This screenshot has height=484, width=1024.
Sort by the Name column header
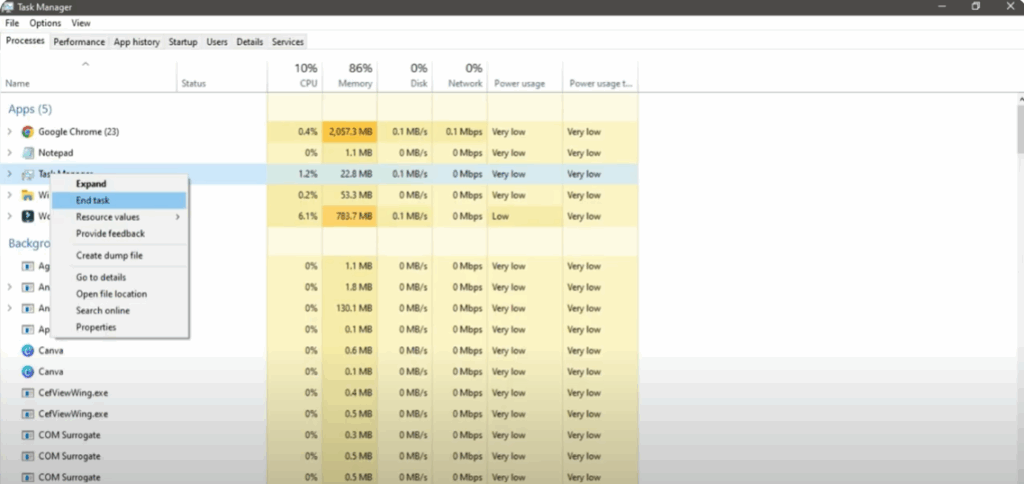coord(88,77)
